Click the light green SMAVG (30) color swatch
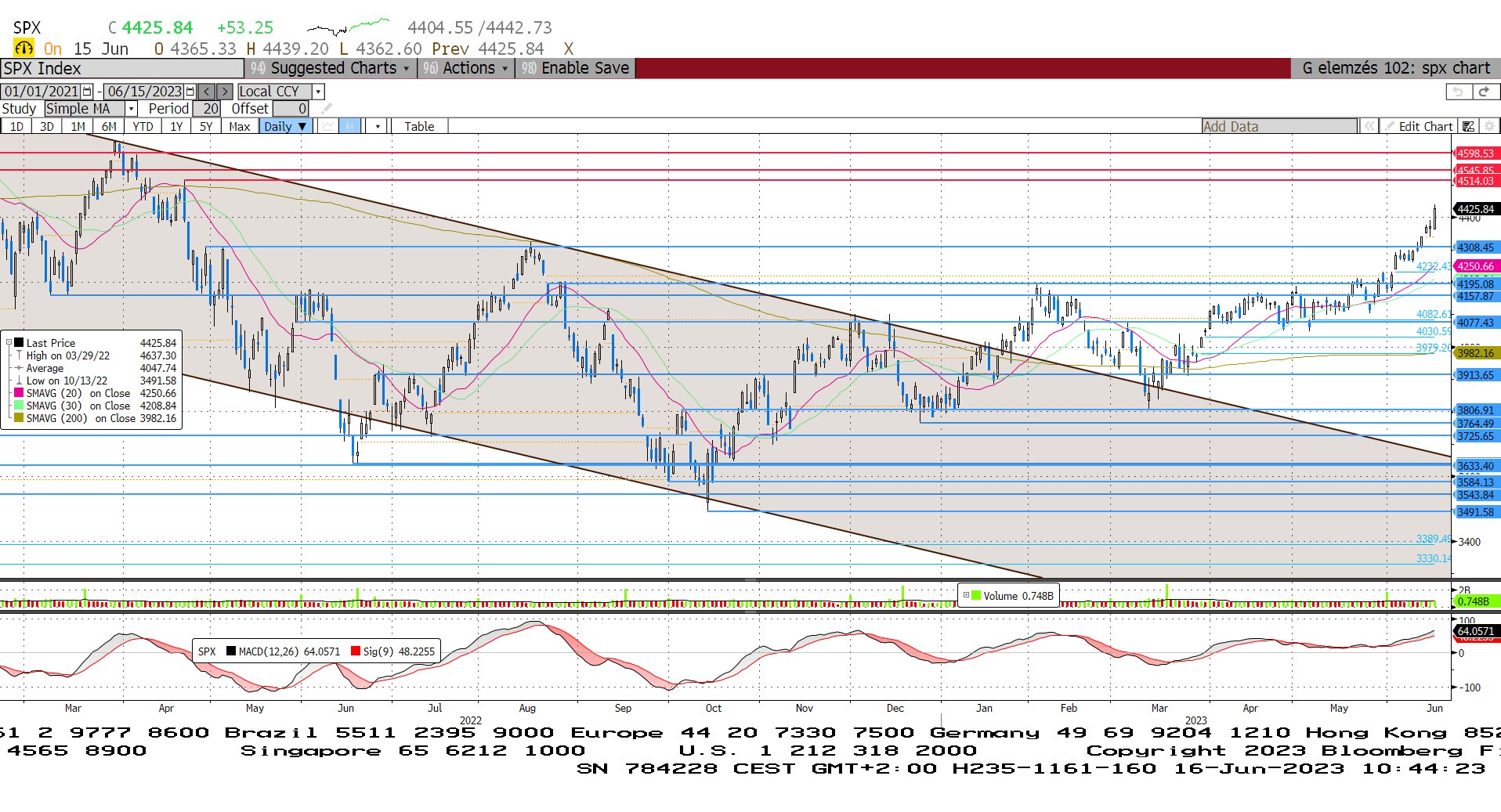The image size is (1501, 812). (x=19, y=406)
